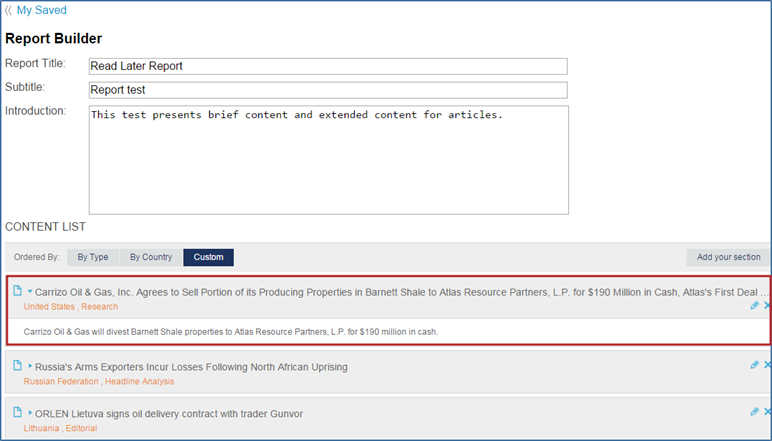Remove the Carrizo Oil & Gas item with the X icon
Image resolution: width=772 pixels, height=441 pixels.
tap(767, 305)
